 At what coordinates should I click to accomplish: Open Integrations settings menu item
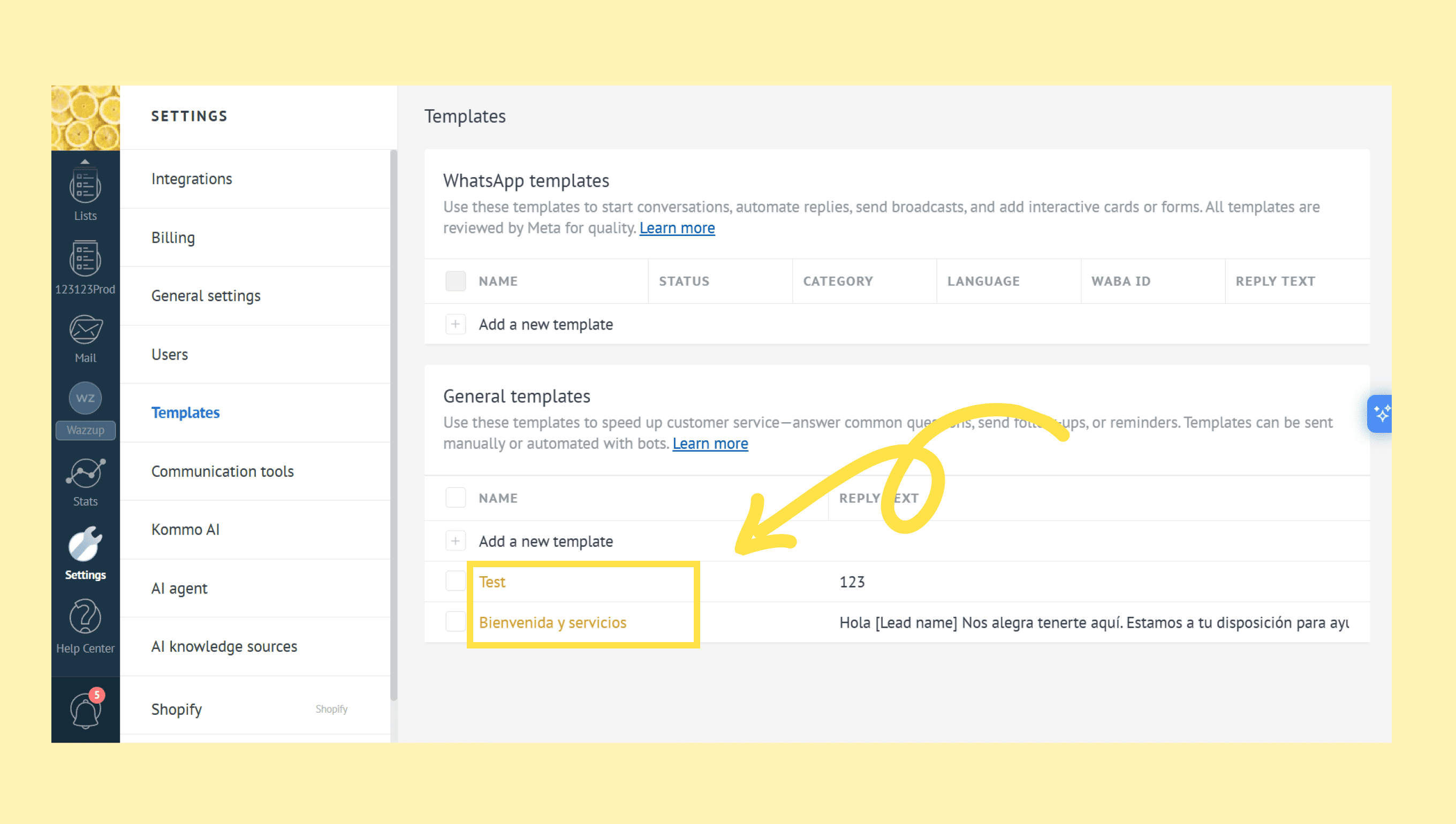(x=191, y=179)
